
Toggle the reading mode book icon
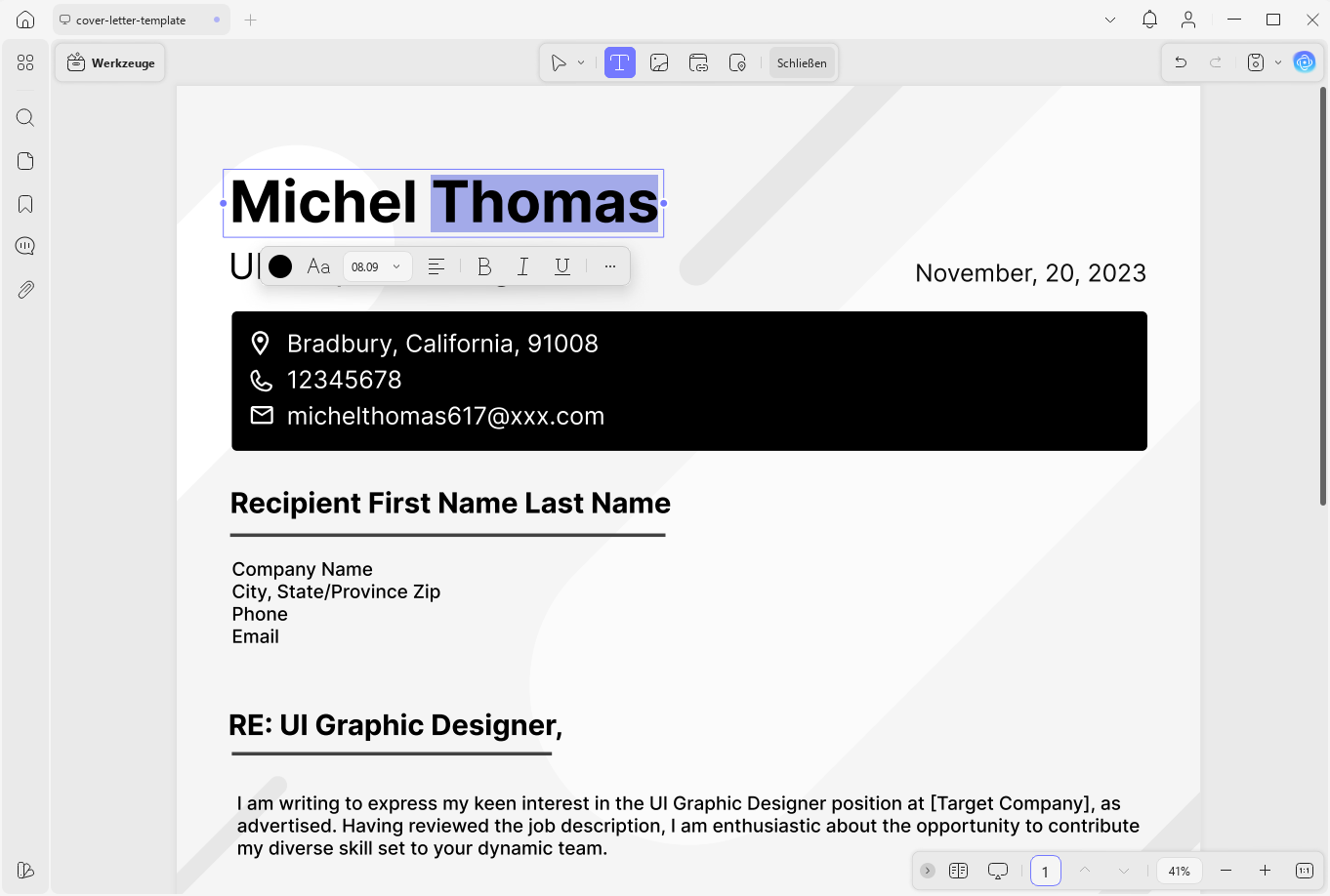[958, 871]
